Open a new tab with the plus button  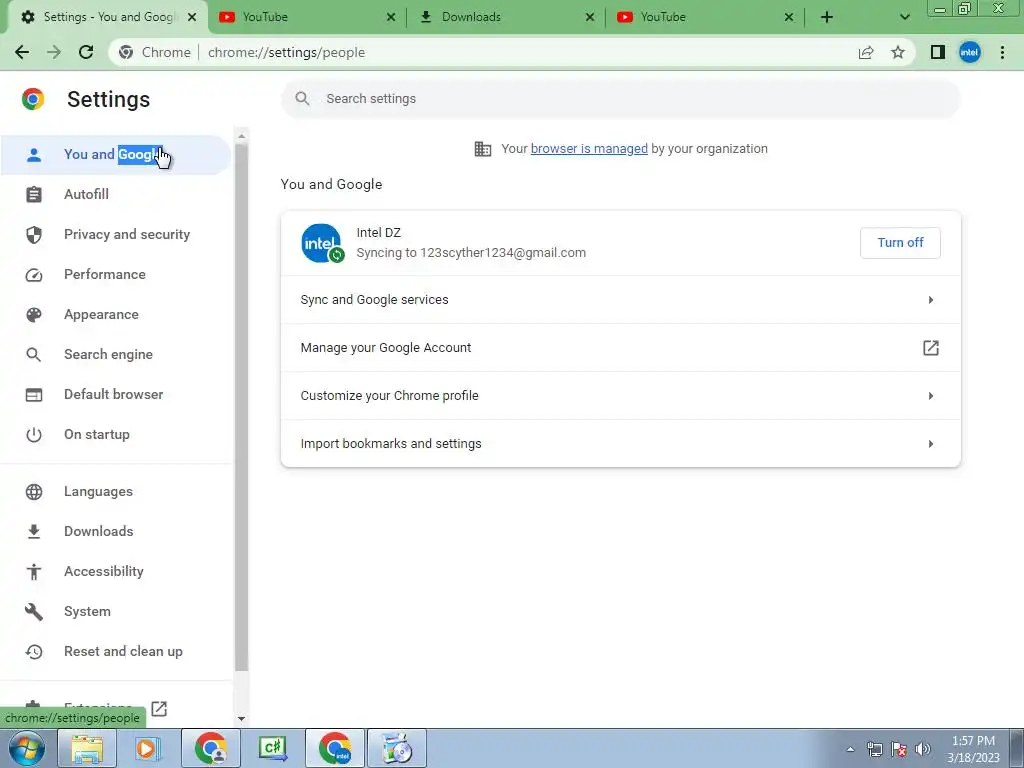(x=827, y=17)
